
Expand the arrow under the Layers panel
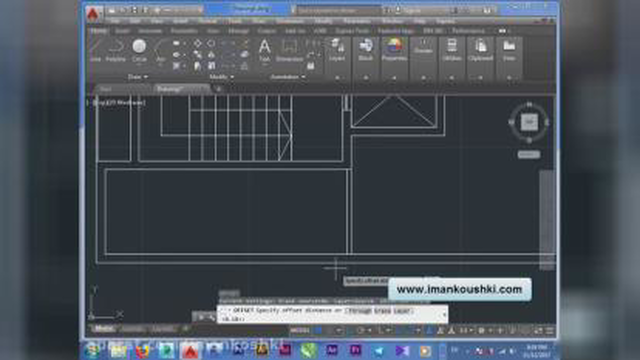pyautogui.click(x=337, y=77)
